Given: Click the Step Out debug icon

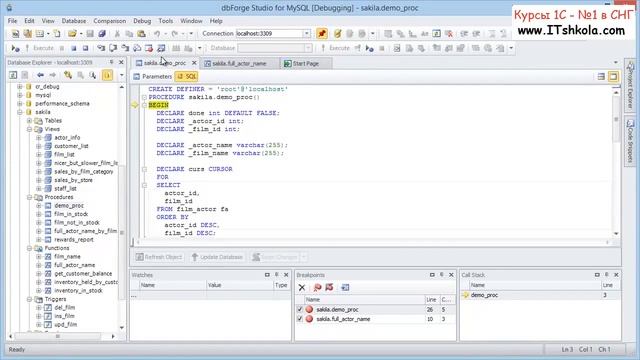Looking at the screenshot, I should tap(125, 49).
